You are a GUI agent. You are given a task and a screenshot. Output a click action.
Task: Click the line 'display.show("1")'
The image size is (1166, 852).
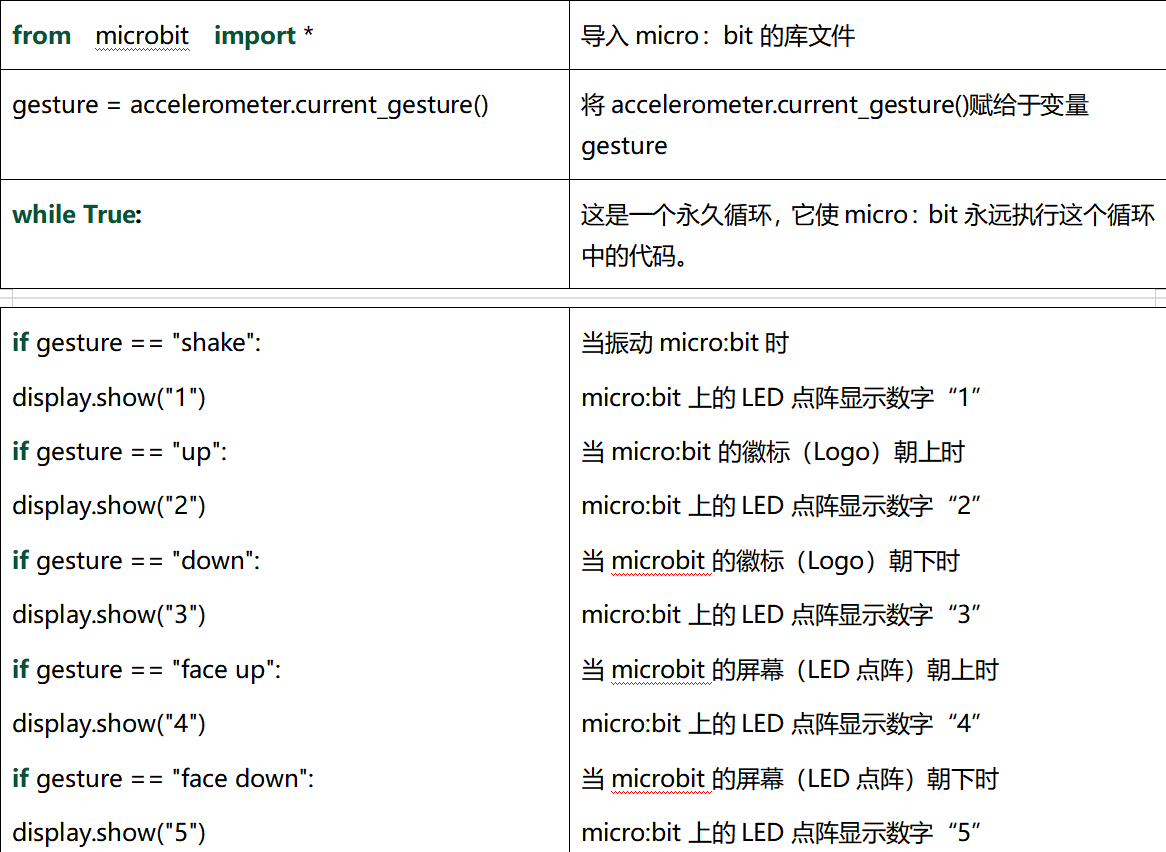coord(109,397)
